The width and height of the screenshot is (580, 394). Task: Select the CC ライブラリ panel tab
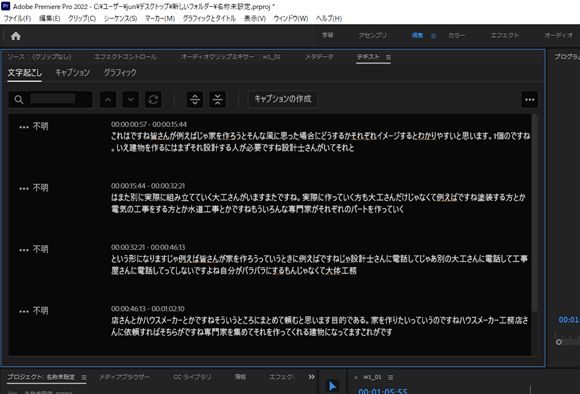click(x=192, y=377)
